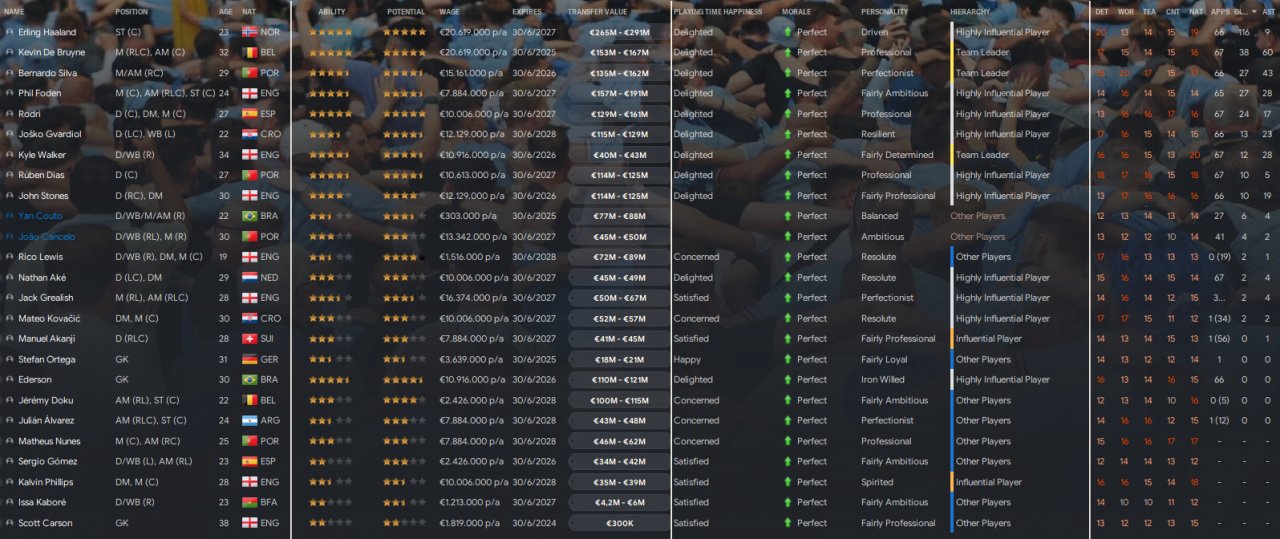The height and width of the screenshot is (539, 1280).
Task: Click Bernardo Silva's yellow Team Leader bar
Action: [952, 73]
